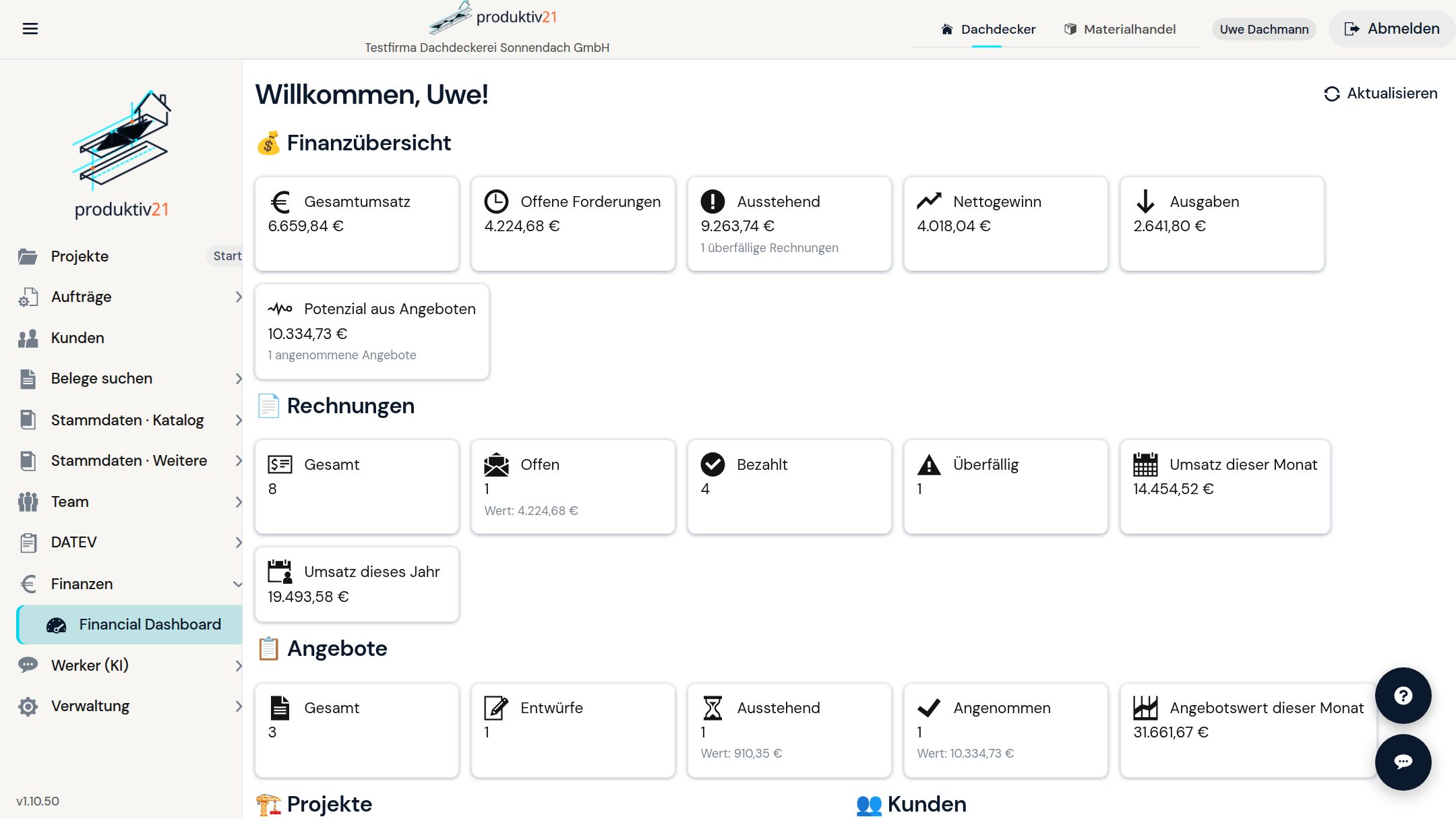Click the produktiv21 logo in sidebar
1456x819 pixels.
(x=121, y=154)
